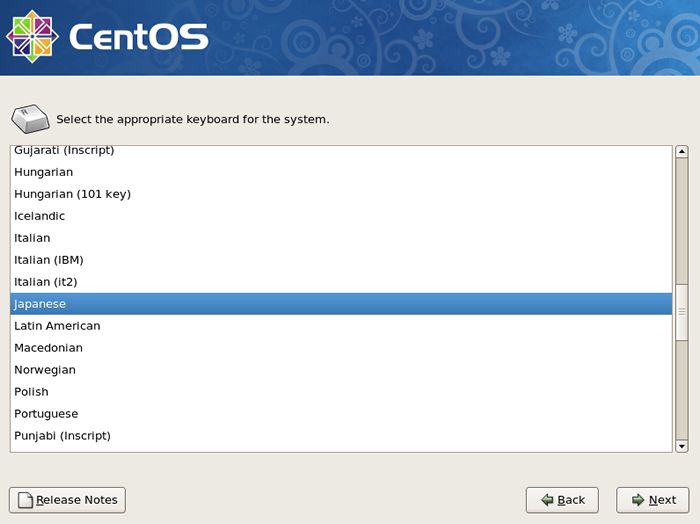This screenshot has height=524, width=700.
Task: Click the Release Notes document icon
Action: [25, 500]
